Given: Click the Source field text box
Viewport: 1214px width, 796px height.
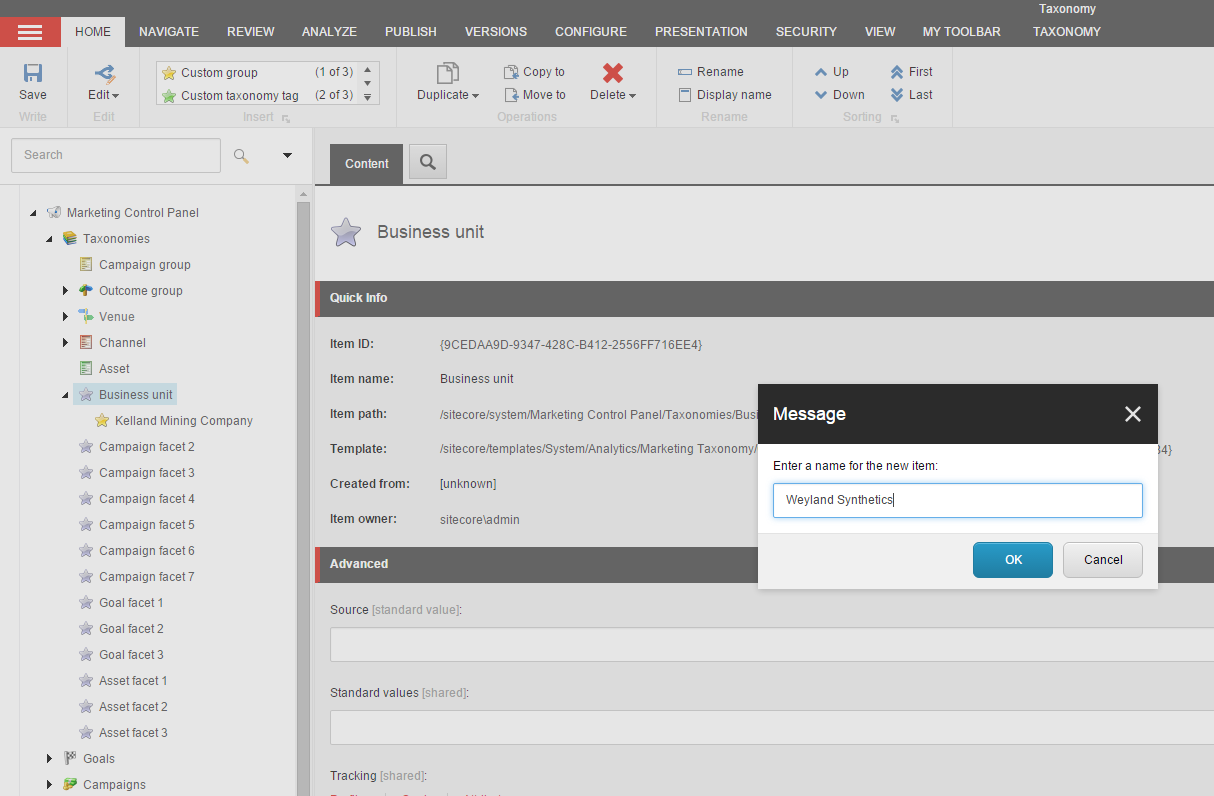Looking at the screenshot, I should [x=772, y=645].
